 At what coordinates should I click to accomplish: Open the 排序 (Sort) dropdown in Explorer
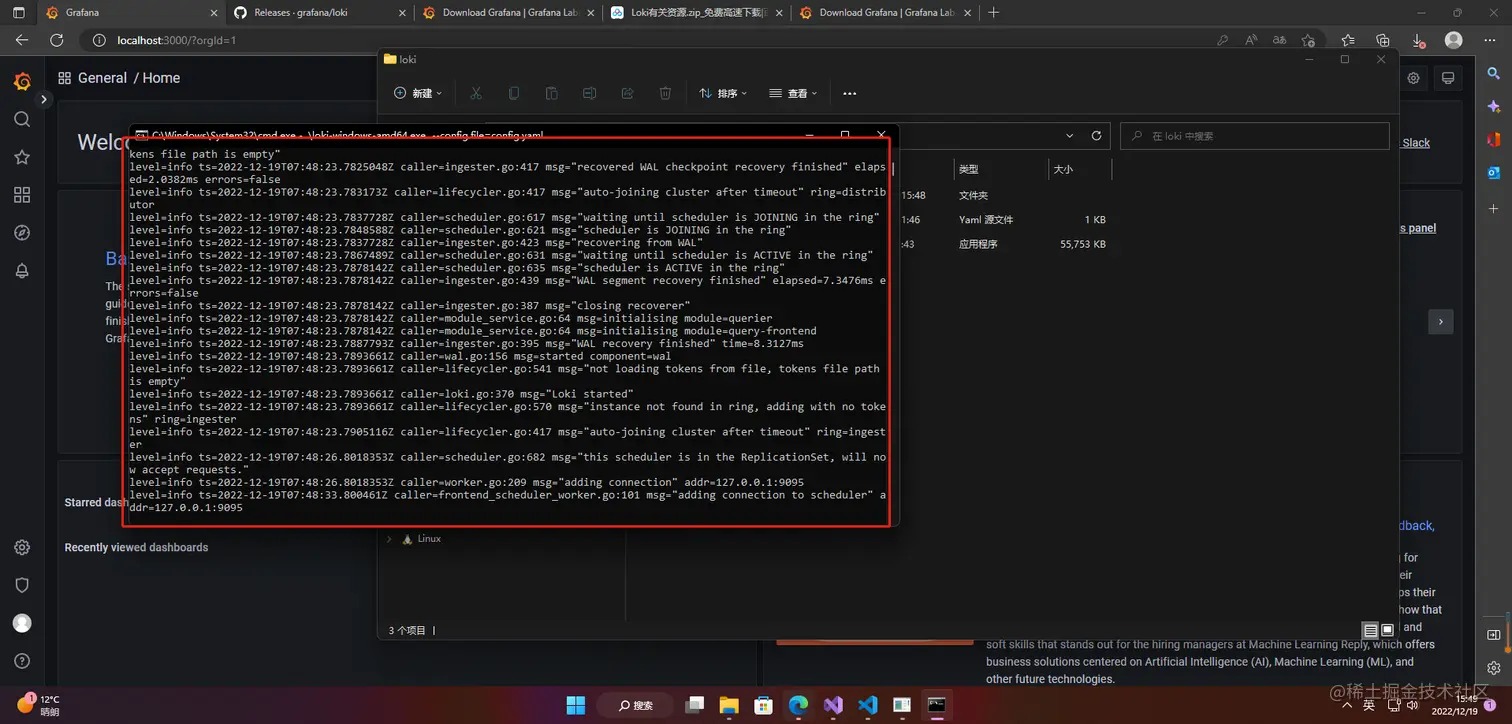723,93
